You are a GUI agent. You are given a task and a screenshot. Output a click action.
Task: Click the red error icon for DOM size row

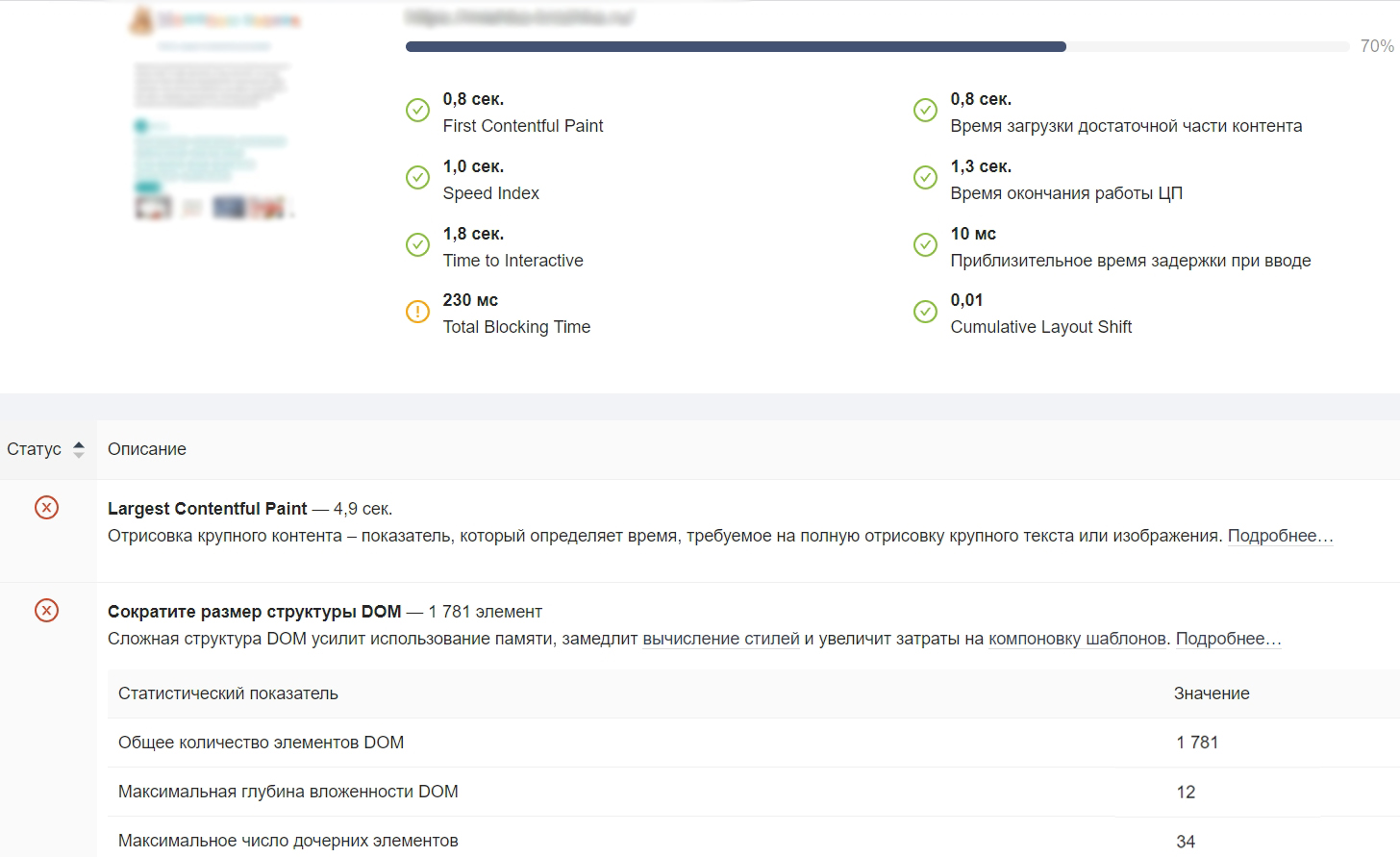(46, 611)
